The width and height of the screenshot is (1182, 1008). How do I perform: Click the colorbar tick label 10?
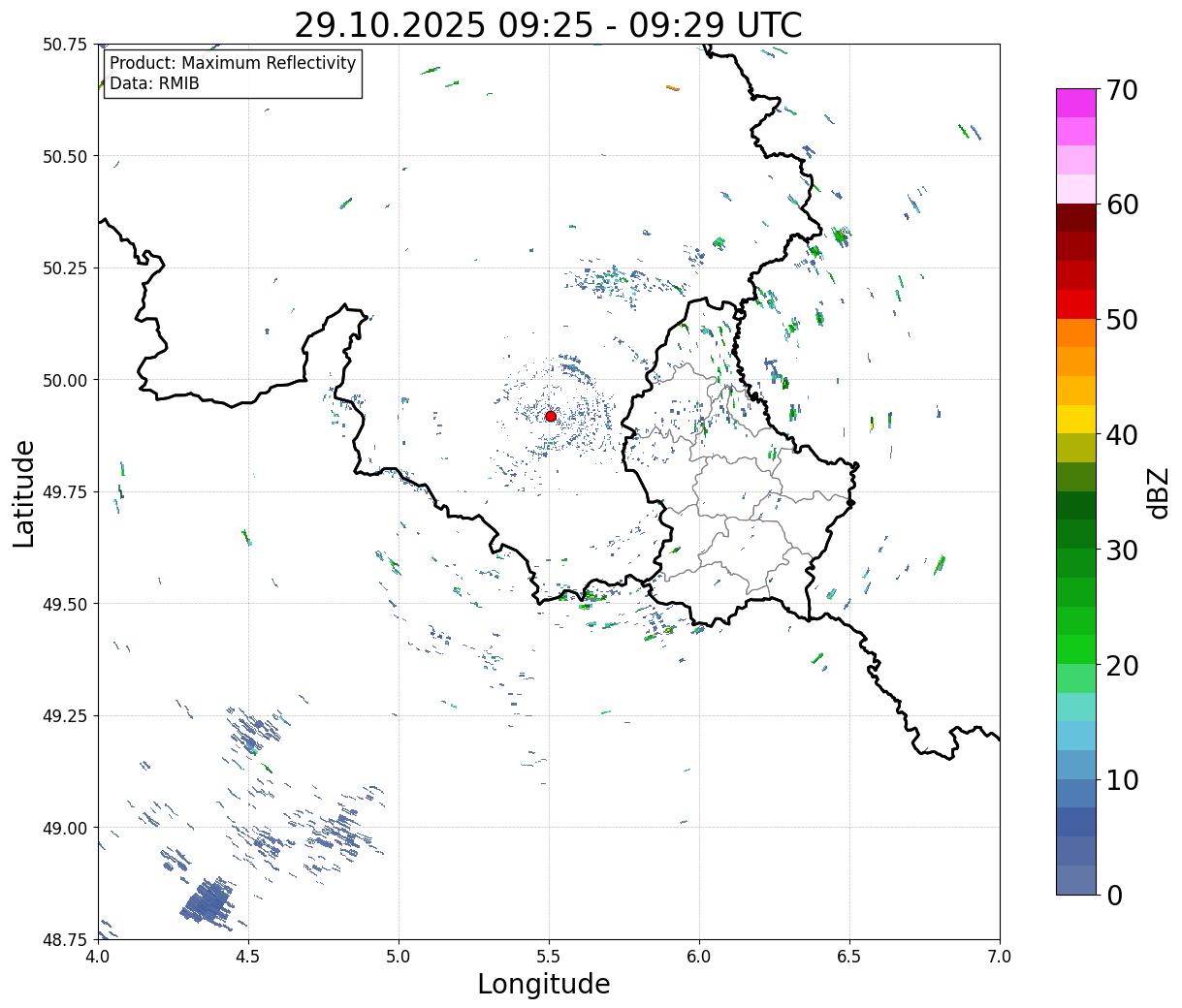pyautogui.click(x=1121, y=780)
